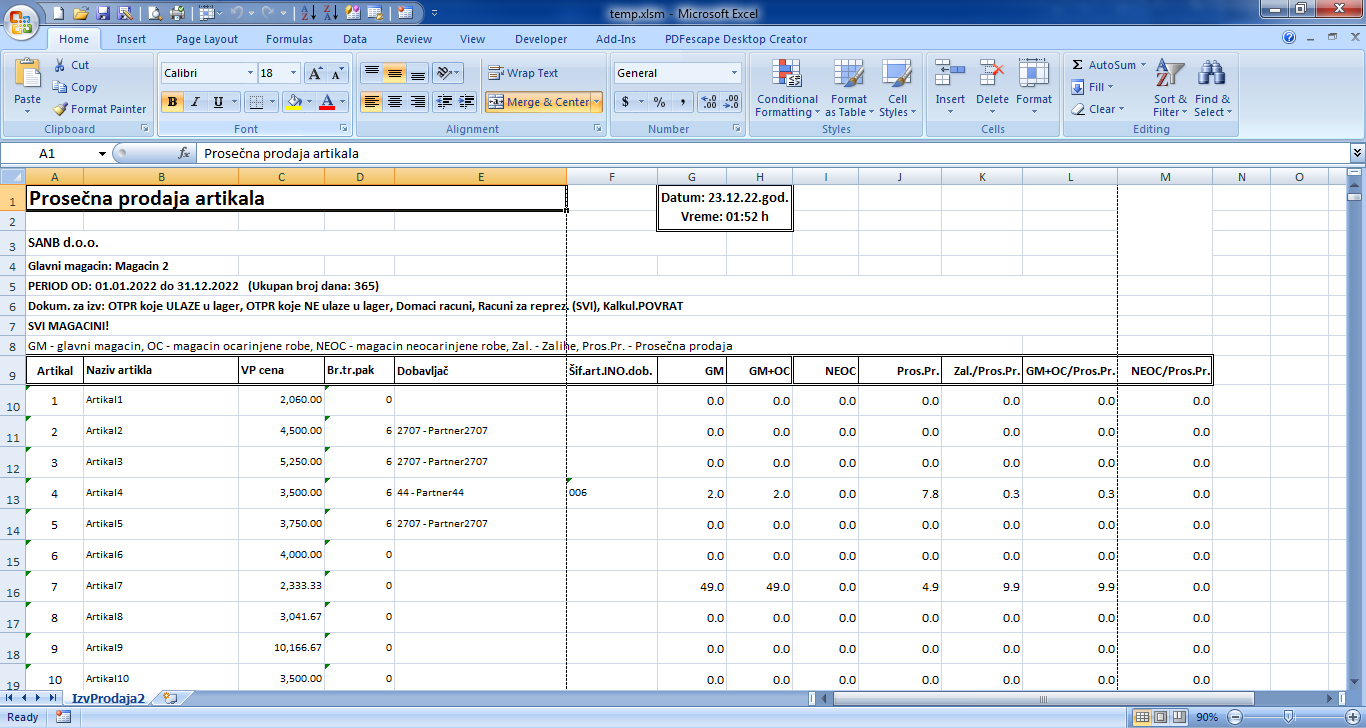Image resolution: width=1366 pixels, height=728 pixels.
Task: Toggle left text alignment
Action: click(371, 101)
